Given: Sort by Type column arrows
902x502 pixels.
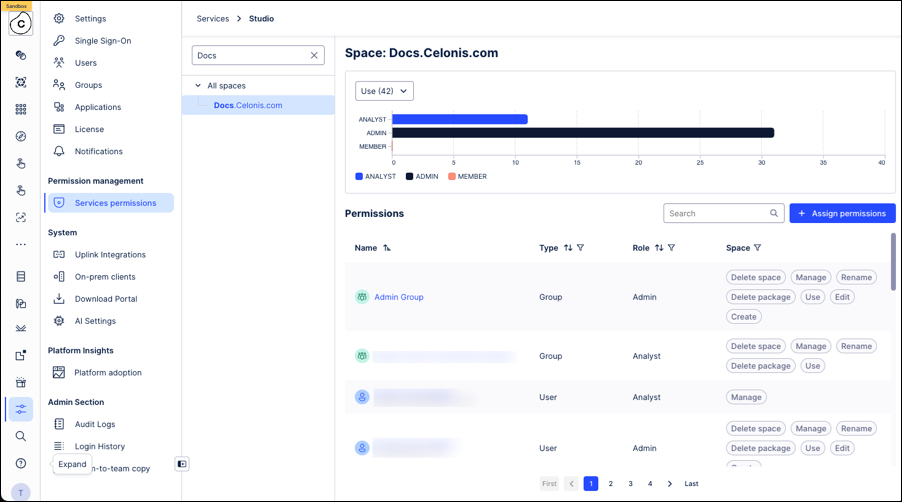Looking at the screenshot, I should point(568,248).
